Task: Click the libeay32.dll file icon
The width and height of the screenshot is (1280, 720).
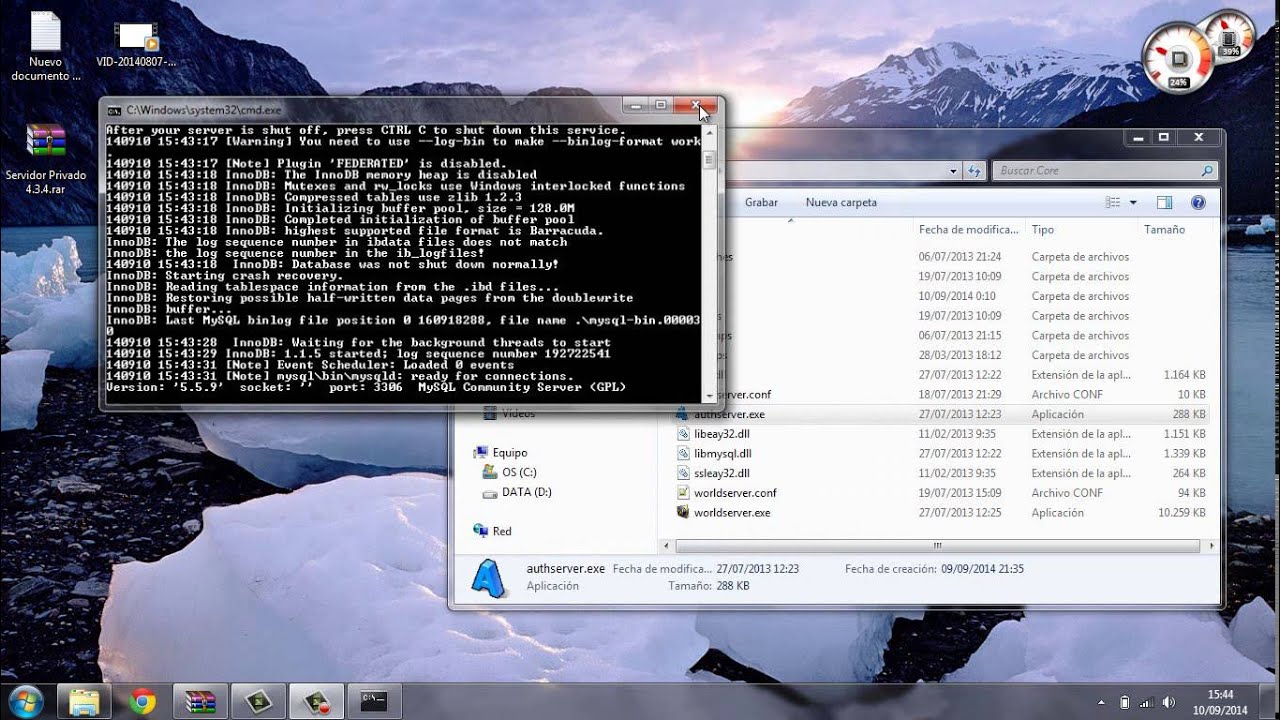Action: [x=683, y=434]
